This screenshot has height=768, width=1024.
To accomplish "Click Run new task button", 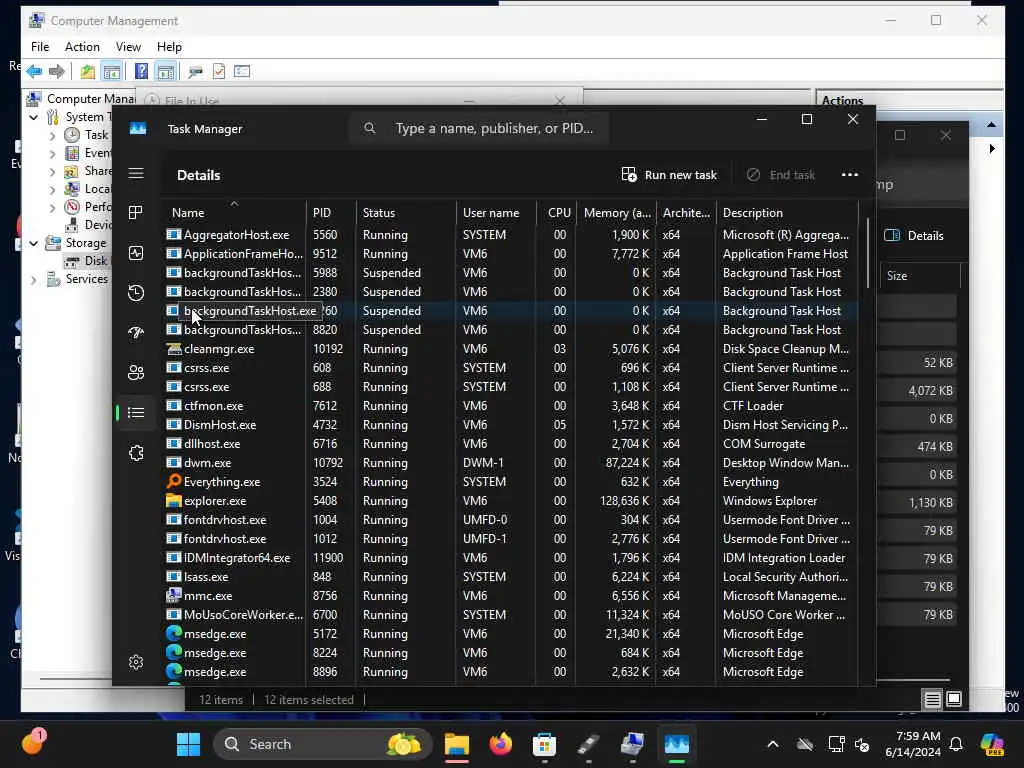I will click(669, 174).
